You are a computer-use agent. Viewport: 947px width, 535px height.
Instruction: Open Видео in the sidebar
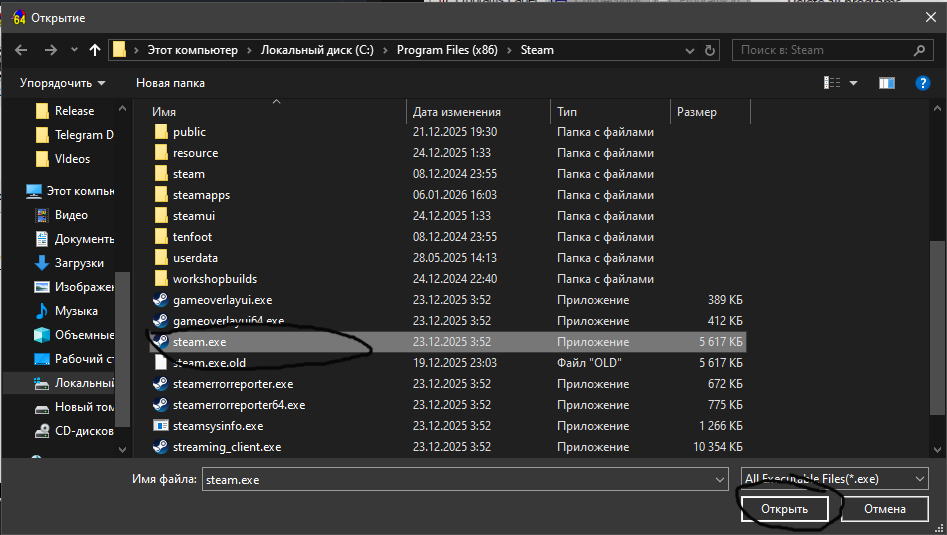(61, 215)
